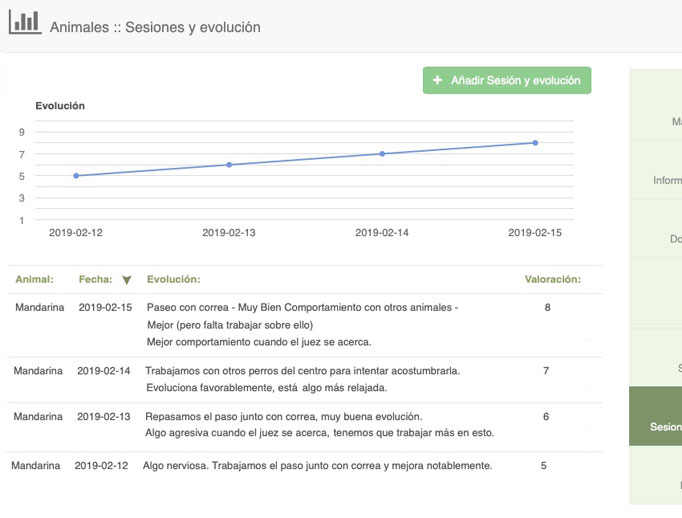Select the chart data point for 2019-02-13
Viewport: 682px width, 518px height.
point(229,165)
